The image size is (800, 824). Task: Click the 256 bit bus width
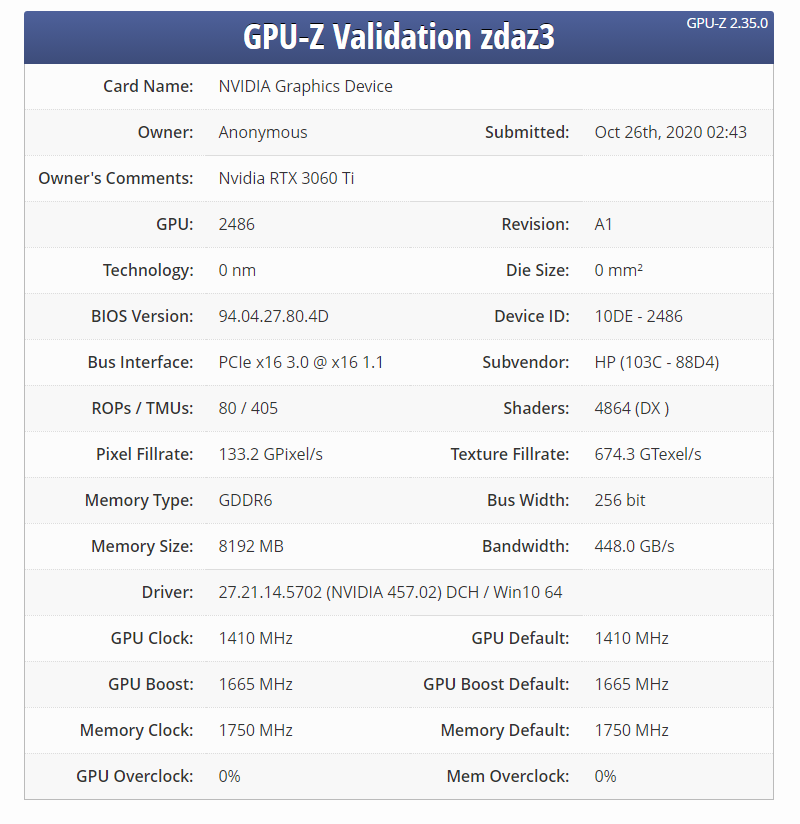point(620,500)
